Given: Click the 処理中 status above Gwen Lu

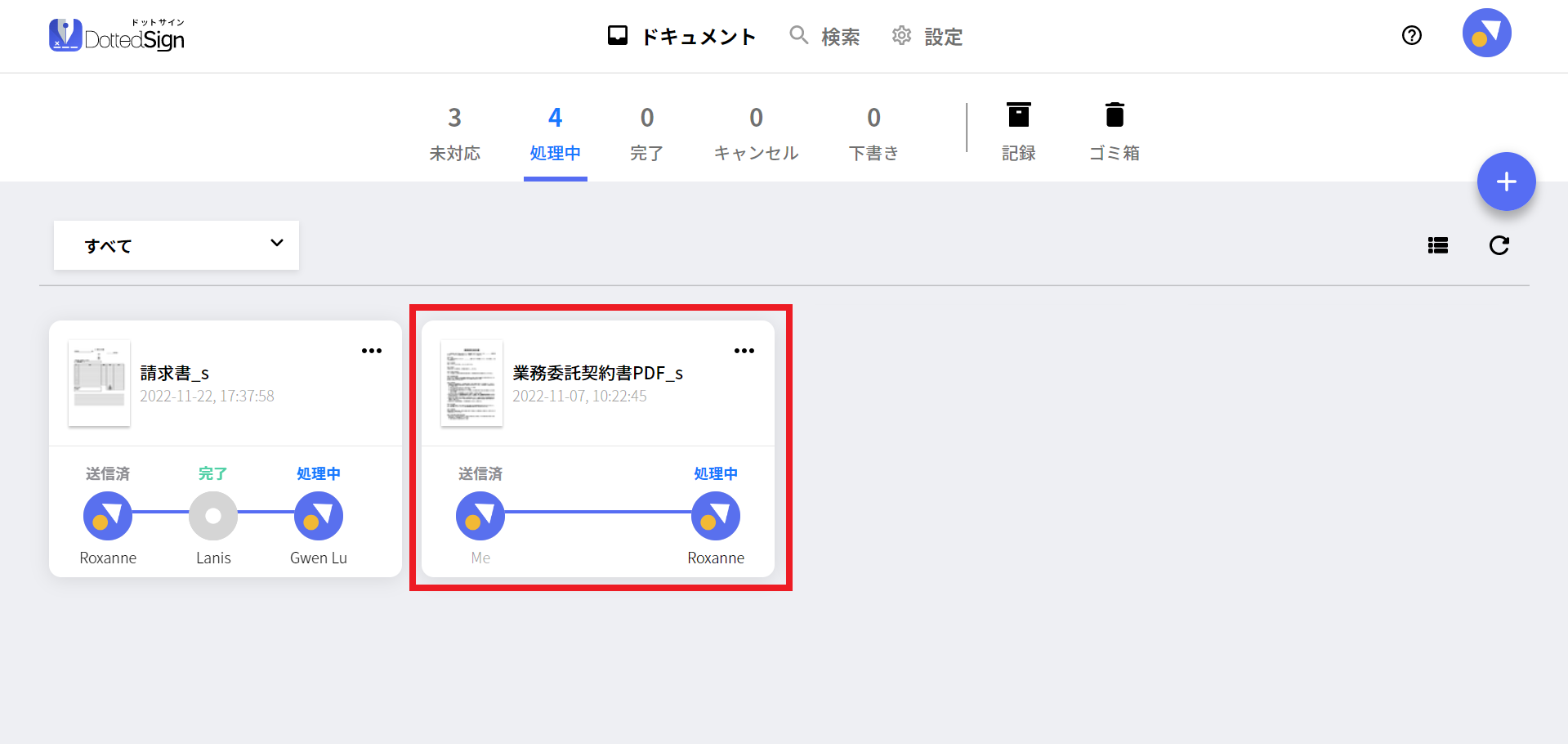Looking at the screenshot, I should [319, 473].
